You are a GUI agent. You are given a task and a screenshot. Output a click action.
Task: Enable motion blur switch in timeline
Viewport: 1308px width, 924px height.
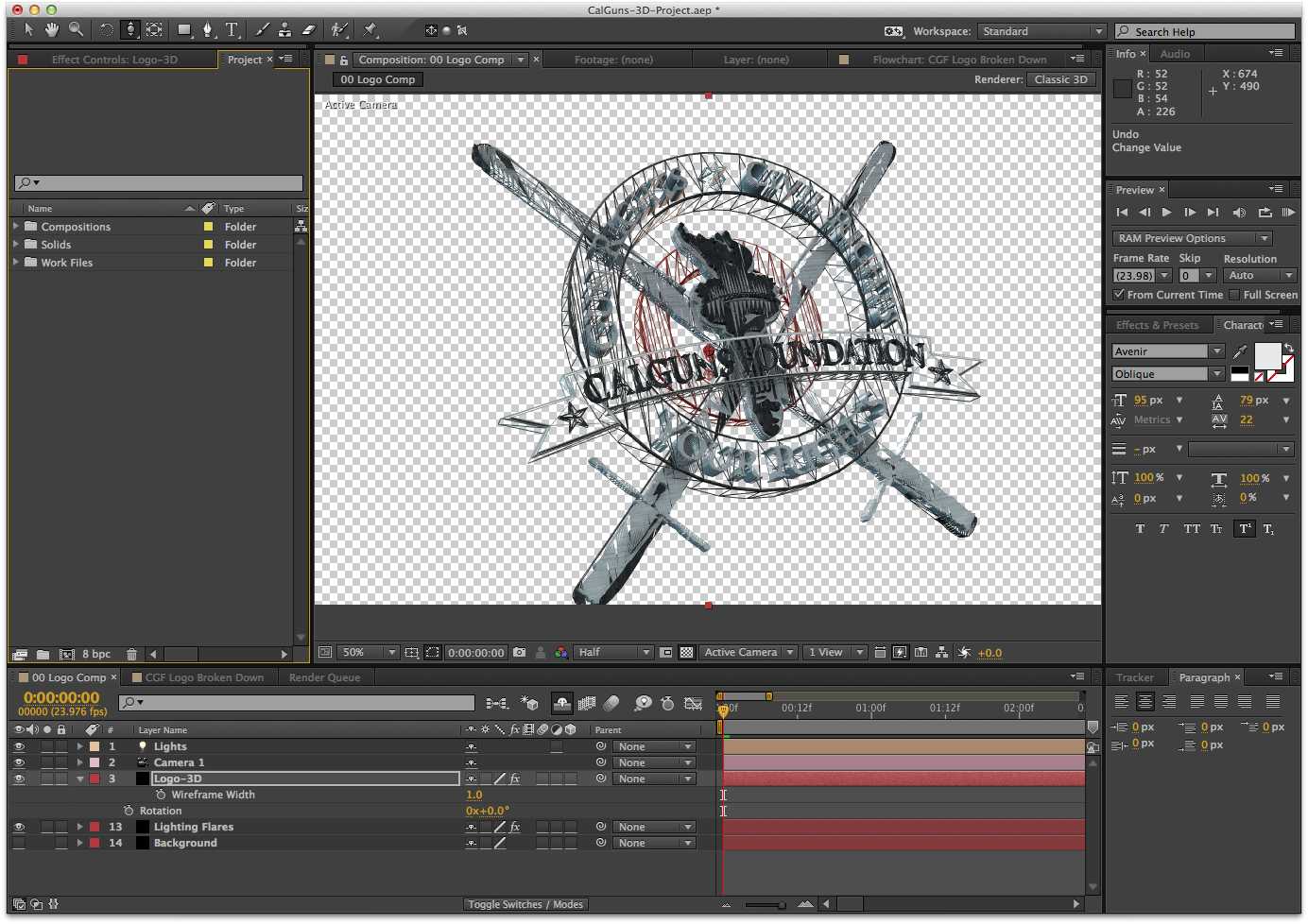[611, 703]
